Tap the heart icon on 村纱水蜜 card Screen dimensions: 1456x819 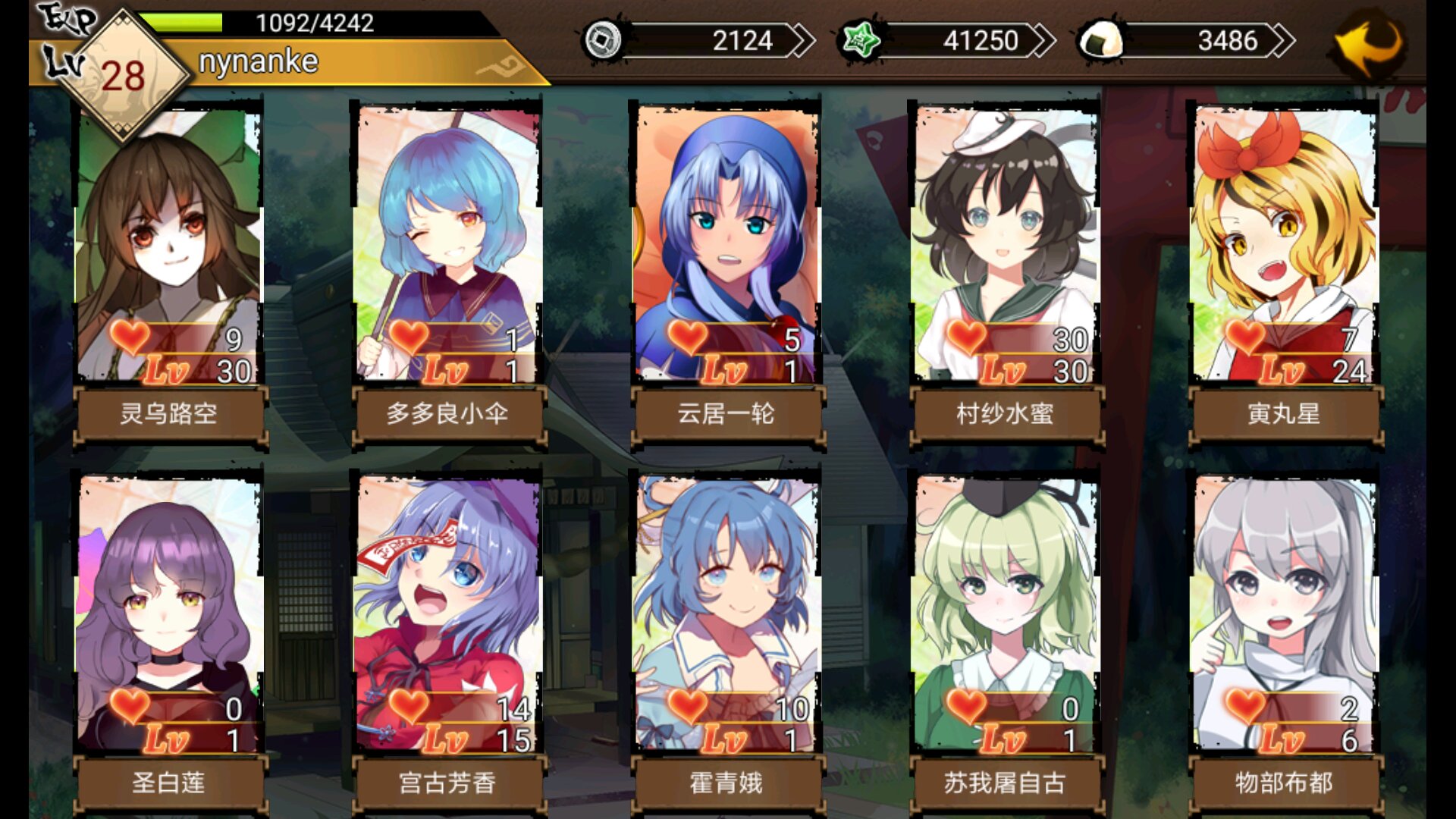coord(967,336)
